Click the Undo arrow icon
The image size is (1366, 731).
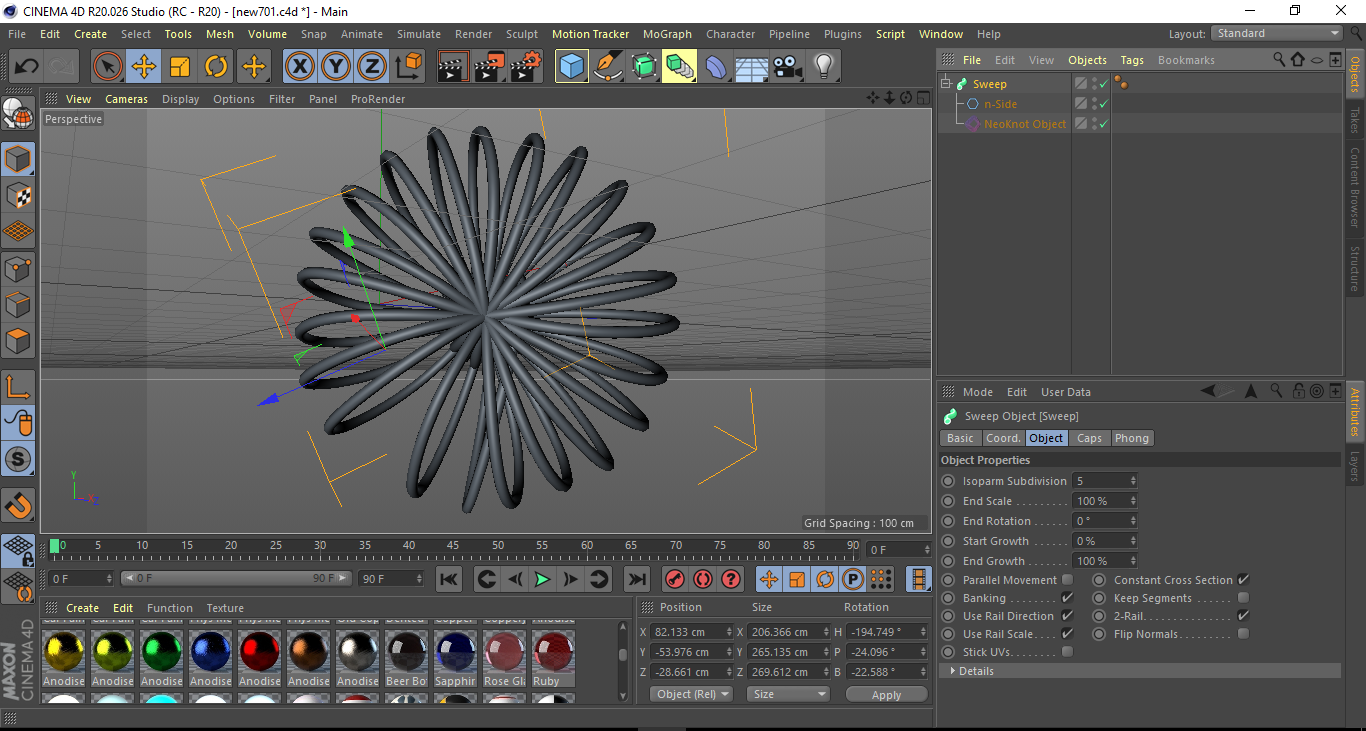[26, 67]
